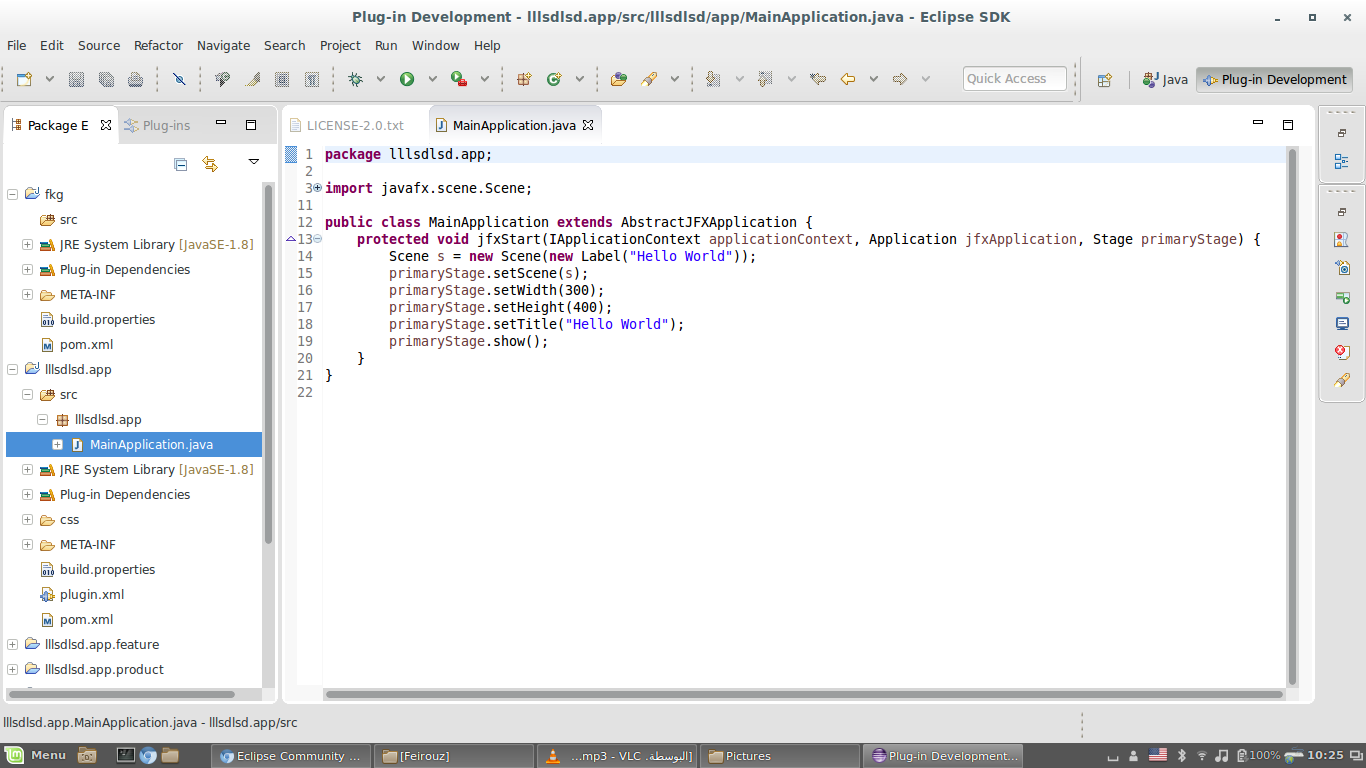The image size is (1366, 768).
Task: Click the Previous Annotation icon
Action: (766, 79)
